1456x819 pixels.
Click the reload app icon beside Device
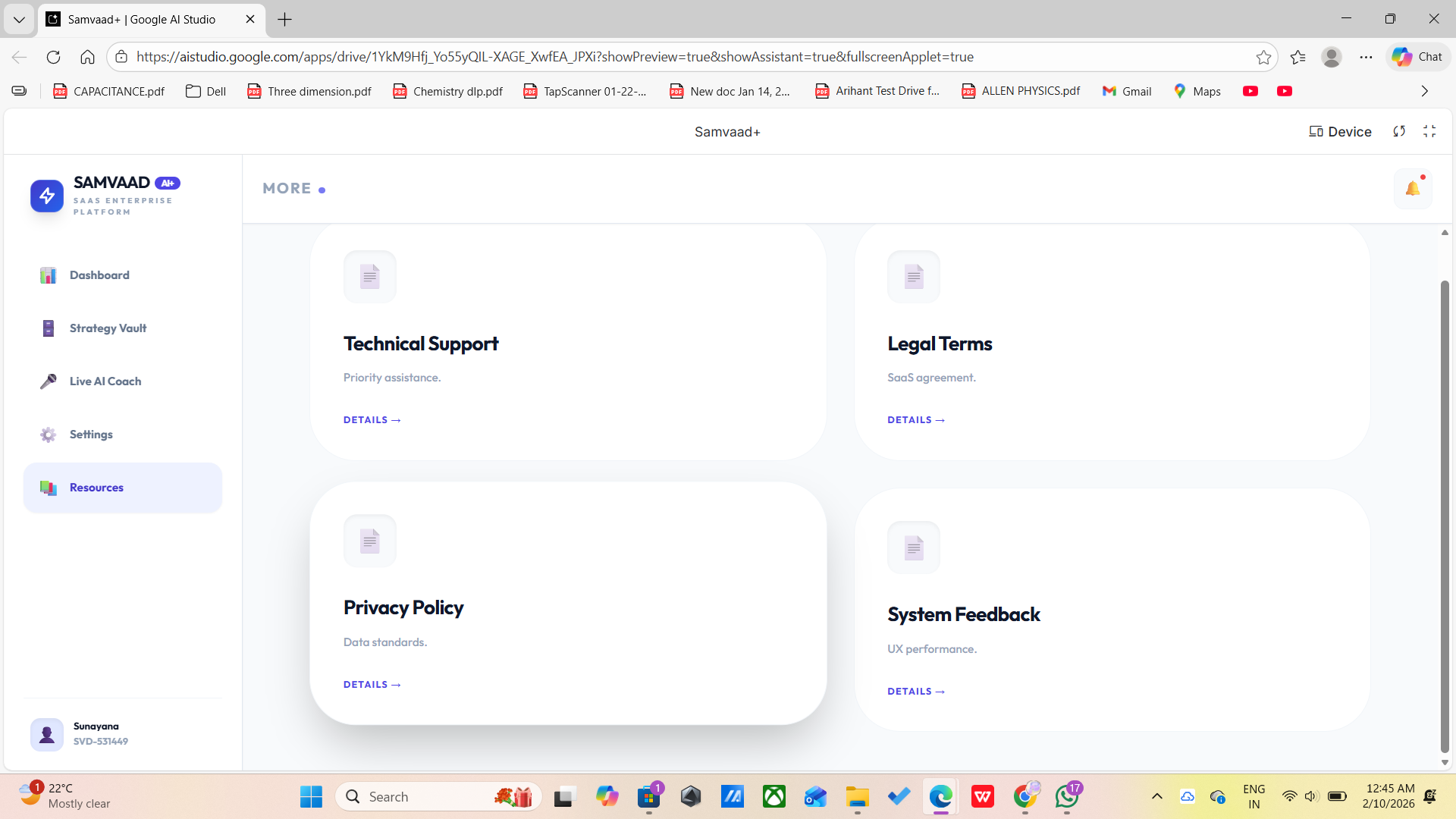pos(1399,131)
